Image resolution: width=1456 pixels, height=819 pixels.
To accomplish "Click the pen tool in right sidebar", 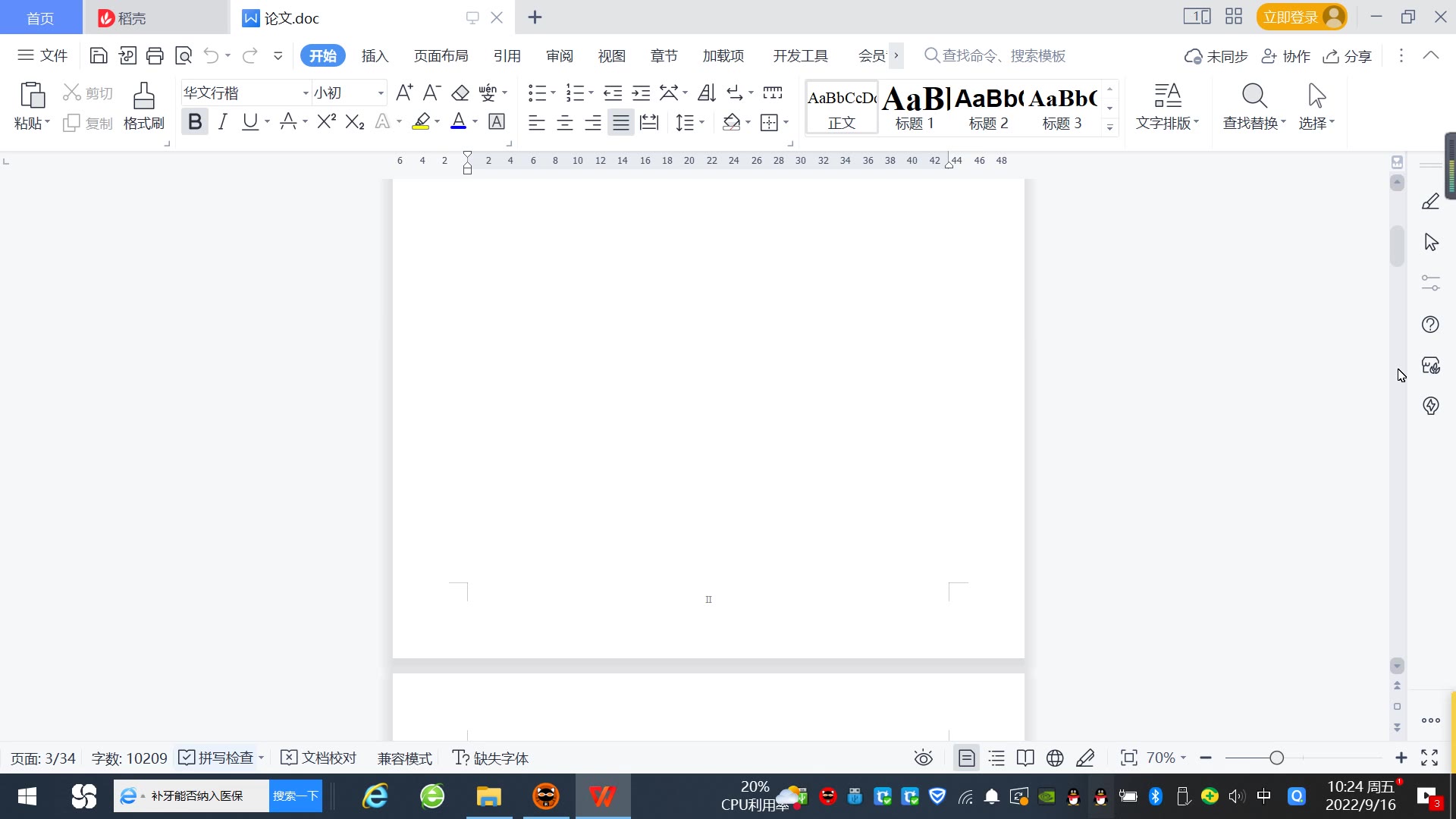I will pos(1430,201).
